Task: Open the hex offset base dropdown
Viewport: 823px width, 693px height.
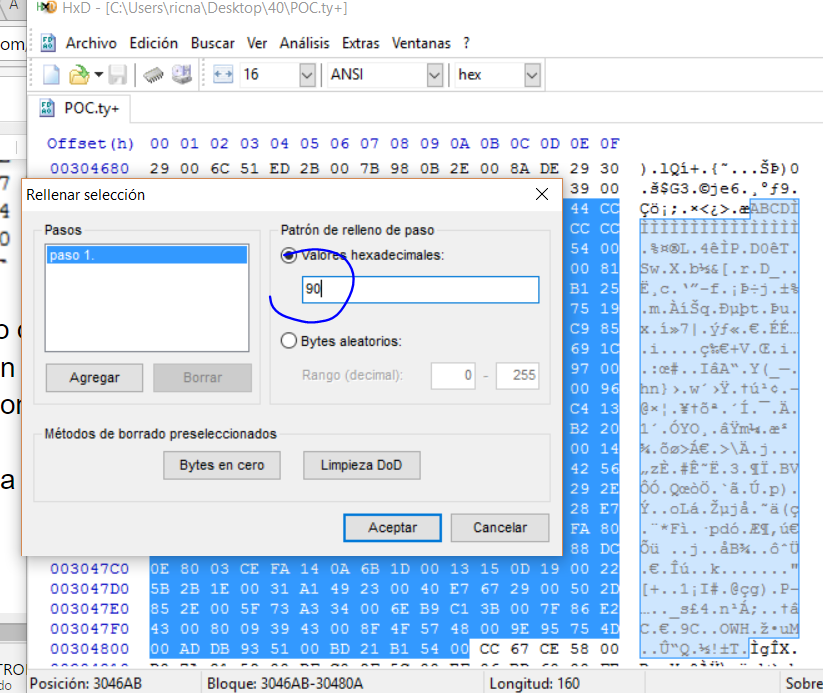Action: tap(531, 75)
